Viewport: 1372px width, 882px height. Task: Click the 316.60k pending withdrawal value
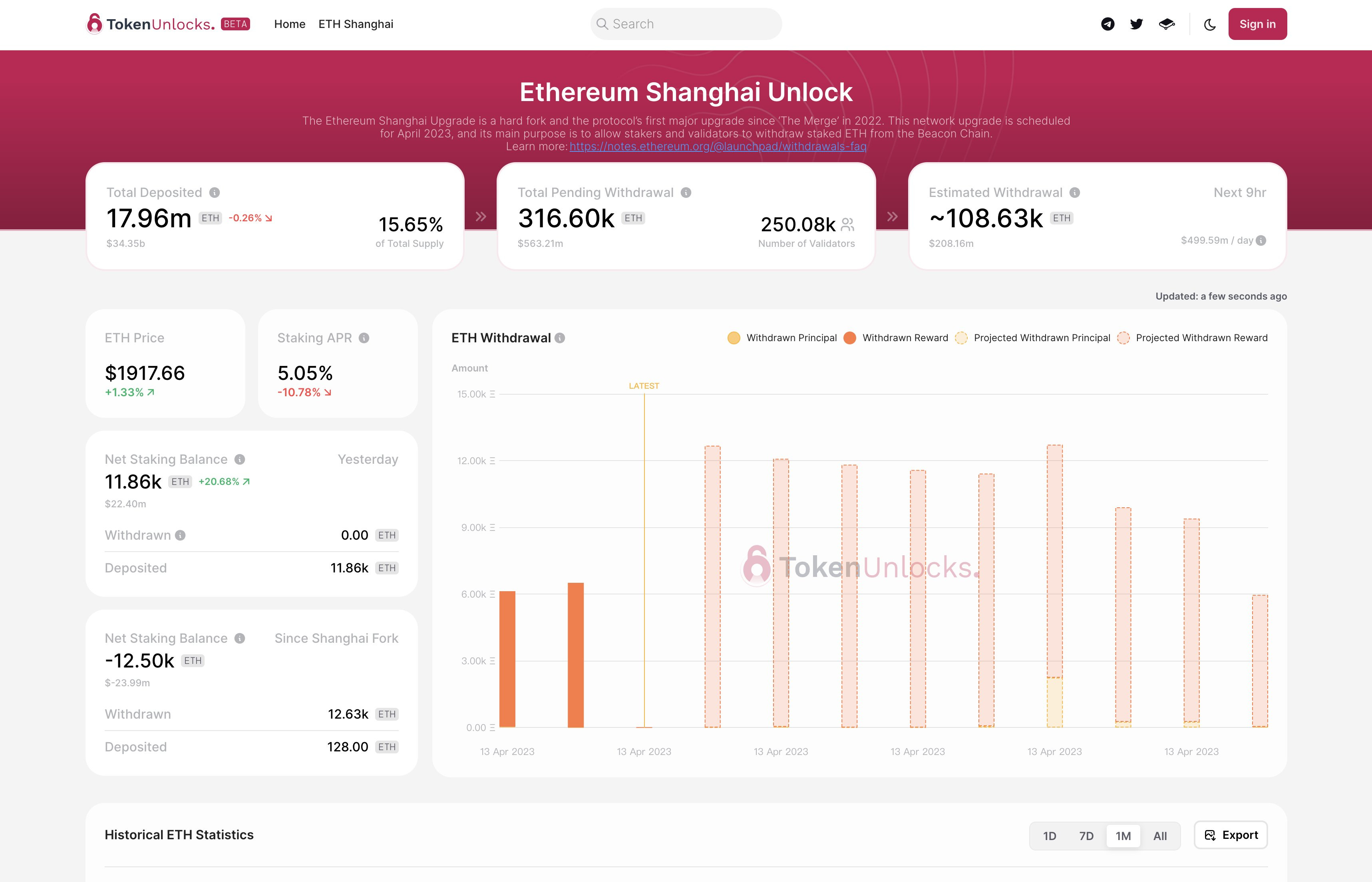566,218
